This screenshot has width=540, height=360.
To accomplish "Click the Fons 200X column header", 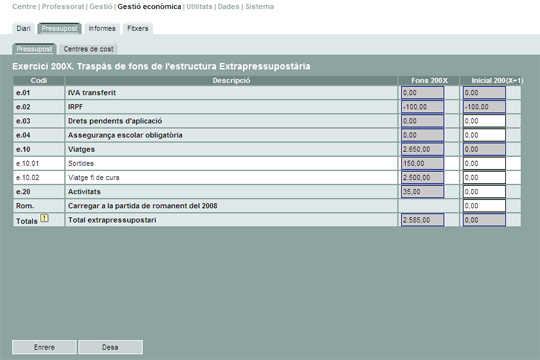I will [429, 81].
